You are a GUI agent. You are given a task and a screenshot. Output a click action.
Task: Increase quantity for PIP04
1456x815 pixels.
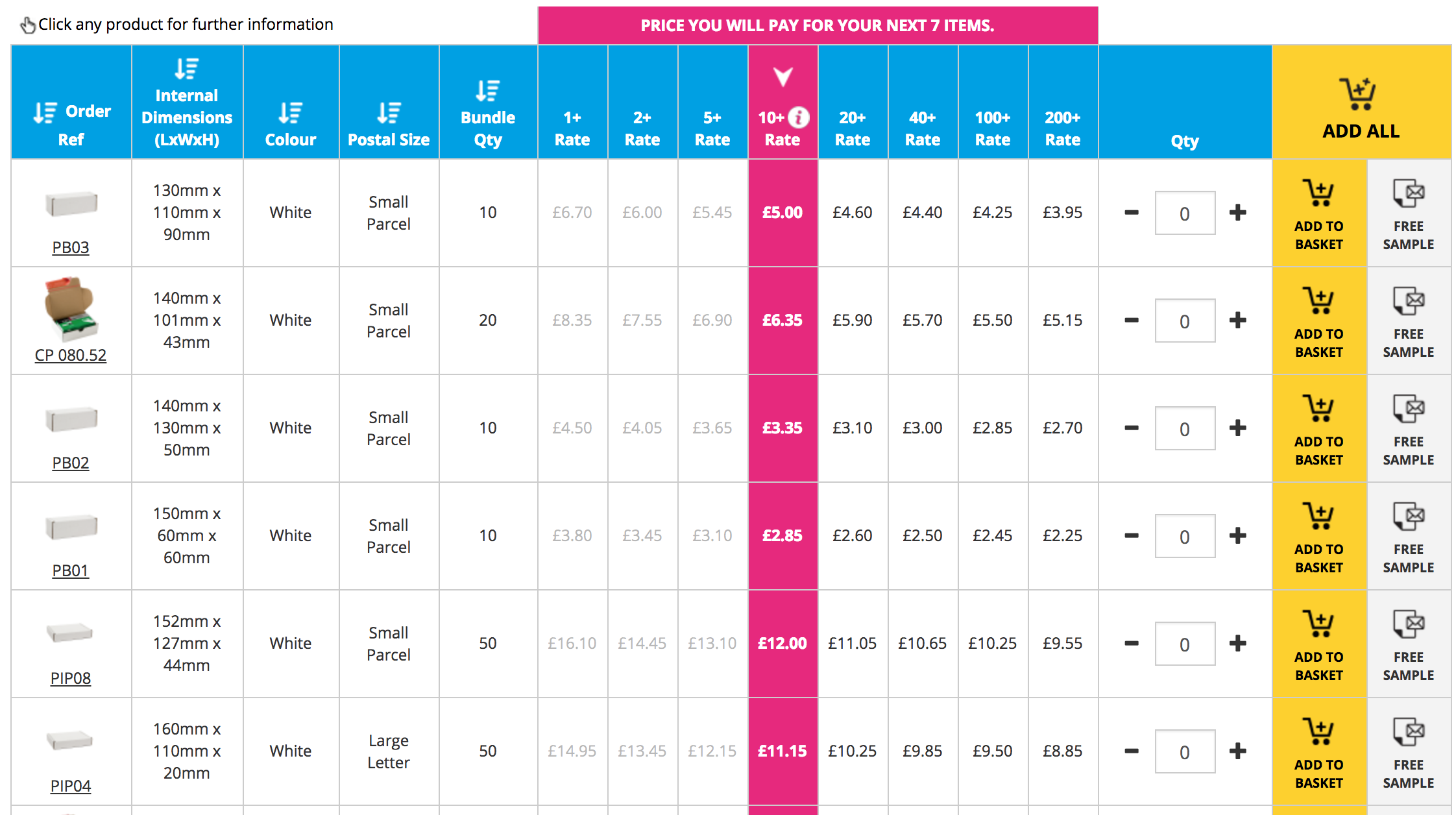tap(1237, 751)
